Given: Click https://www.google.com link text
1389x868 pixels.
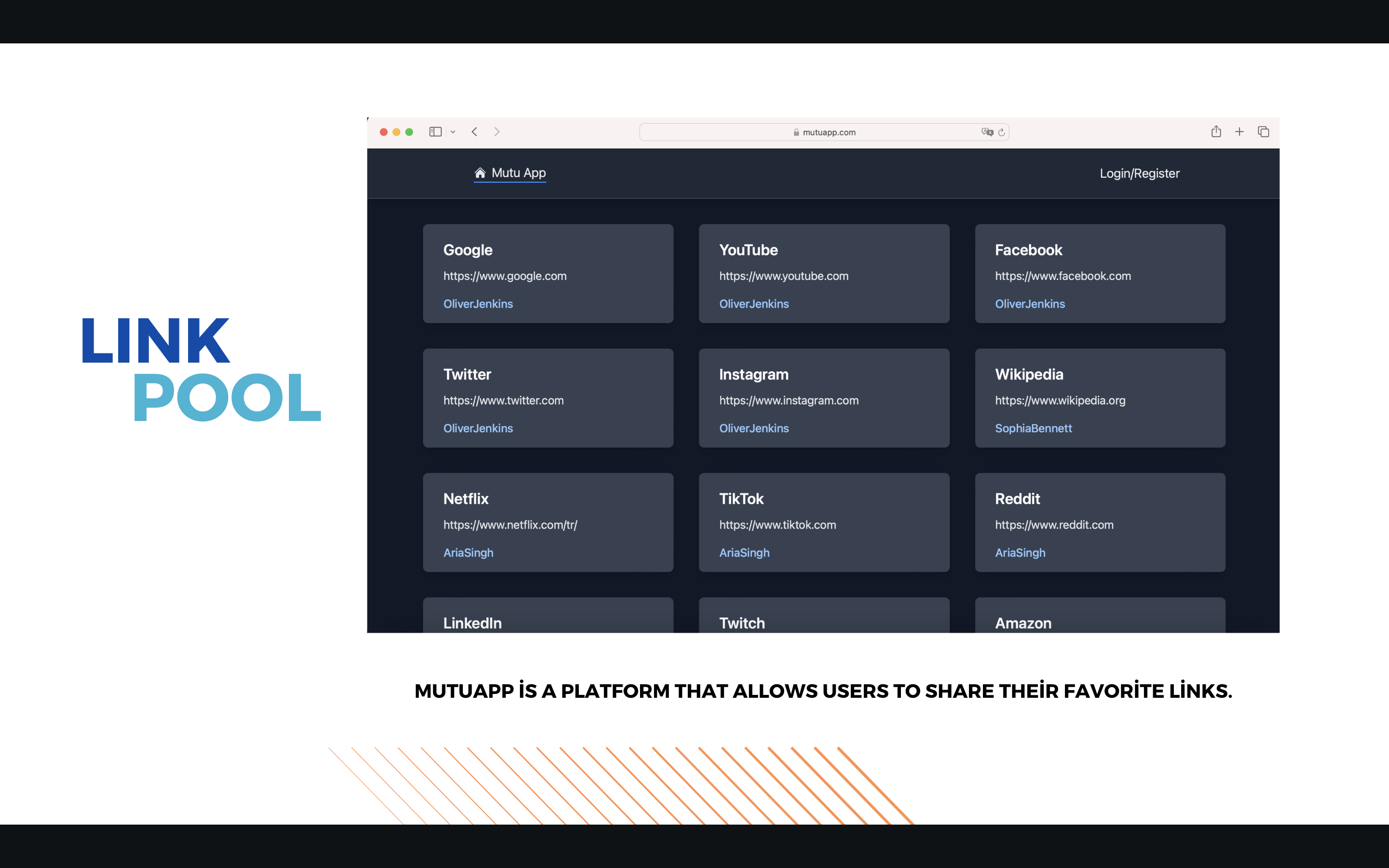Looking at the screenshot, I should point(504,276).
